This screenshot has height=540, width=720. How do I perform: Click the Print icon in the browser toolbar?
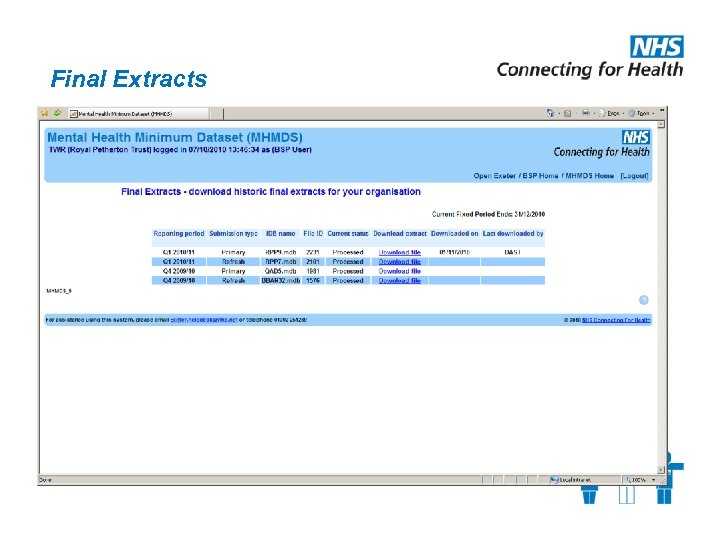(585, 113)
